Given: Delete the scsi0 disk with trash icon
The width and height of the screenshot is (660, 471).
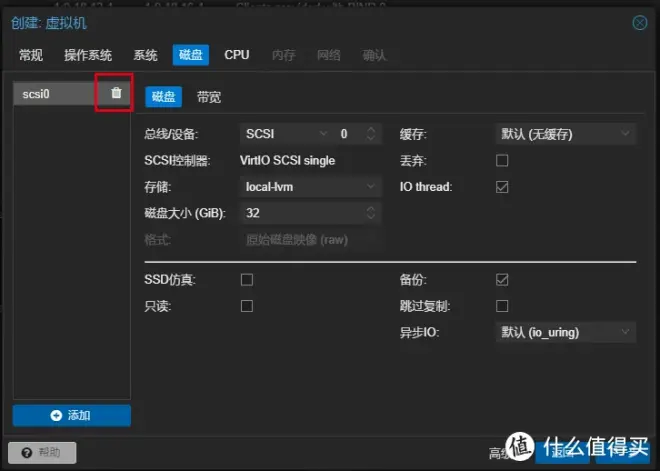Looking at the screenshot, I should [x=116, y=93].
